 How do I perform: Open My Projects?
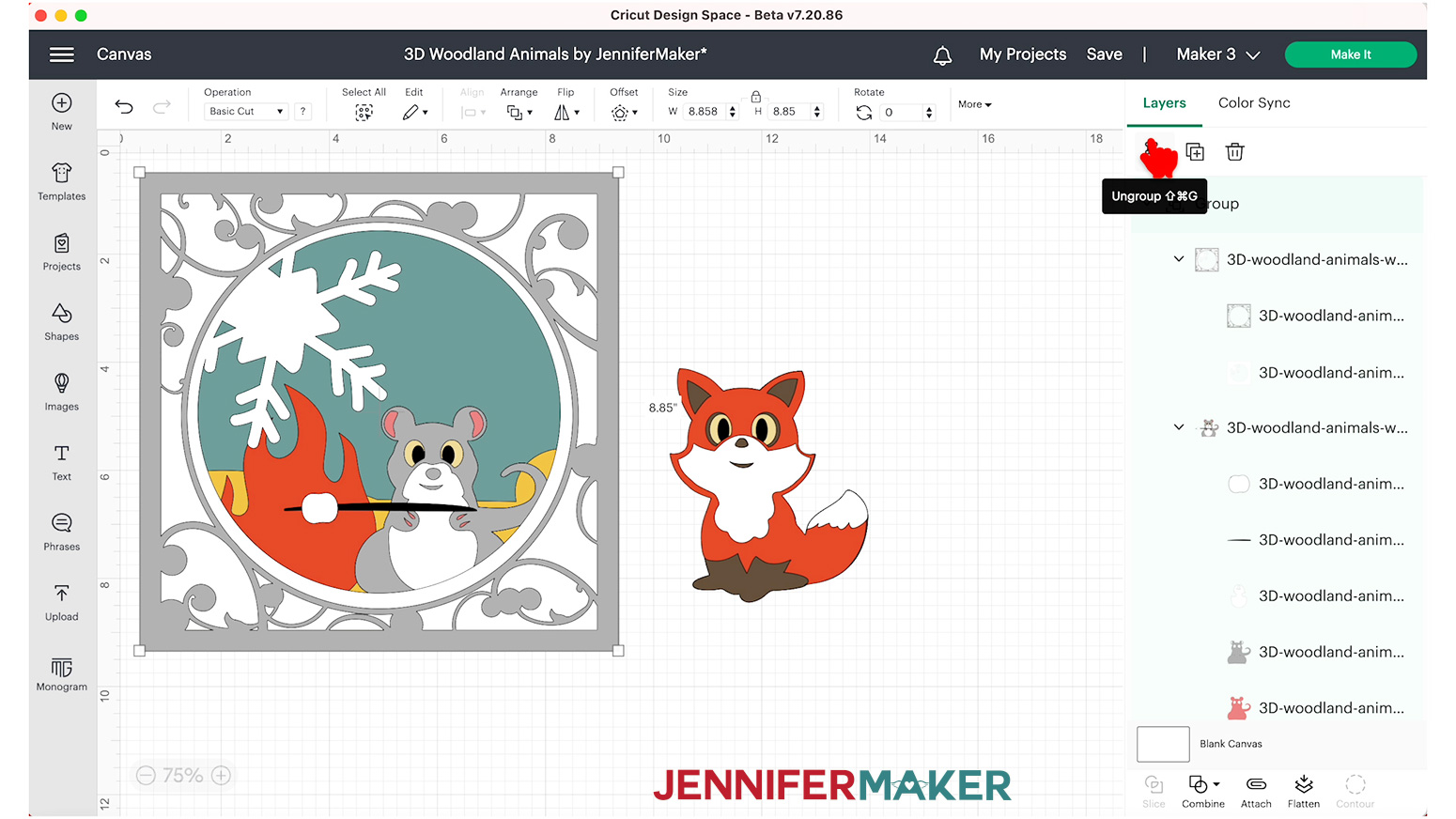tap(1023, 54)
